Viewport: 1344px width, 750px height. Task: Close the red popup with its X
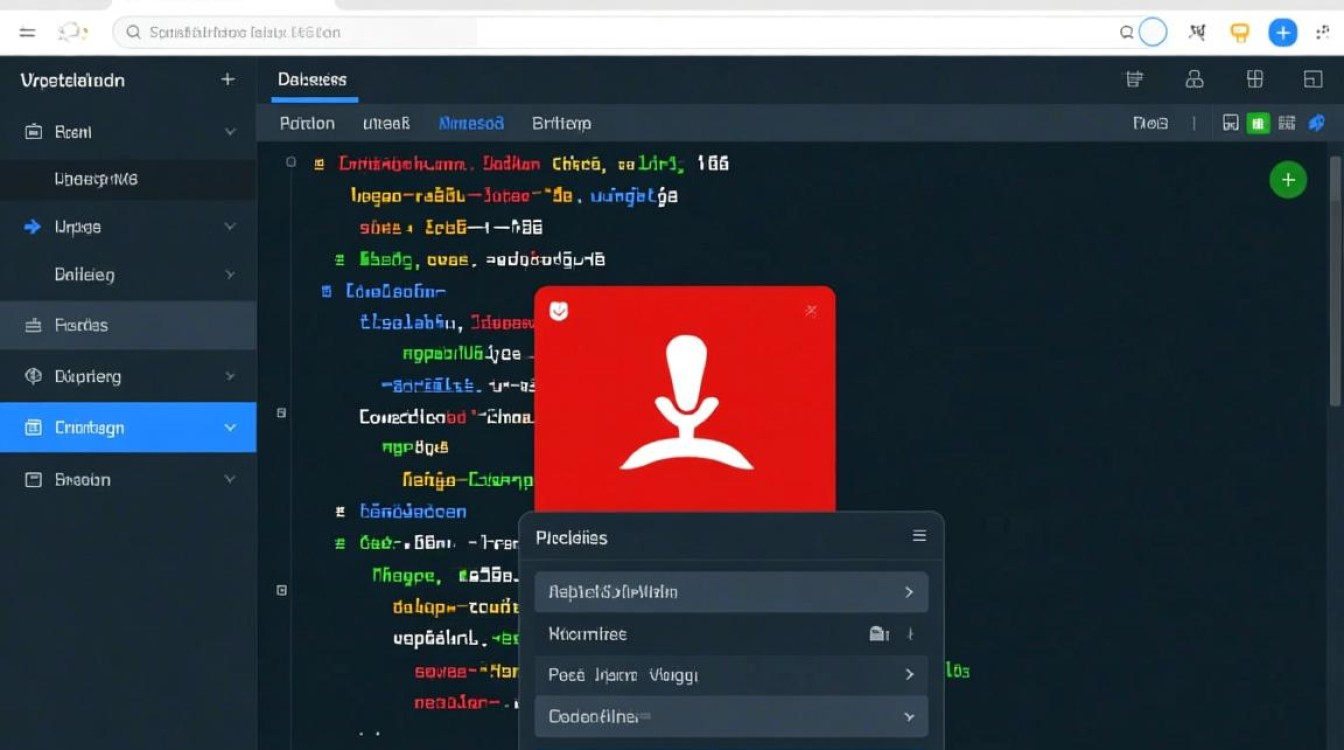point(811,311)
